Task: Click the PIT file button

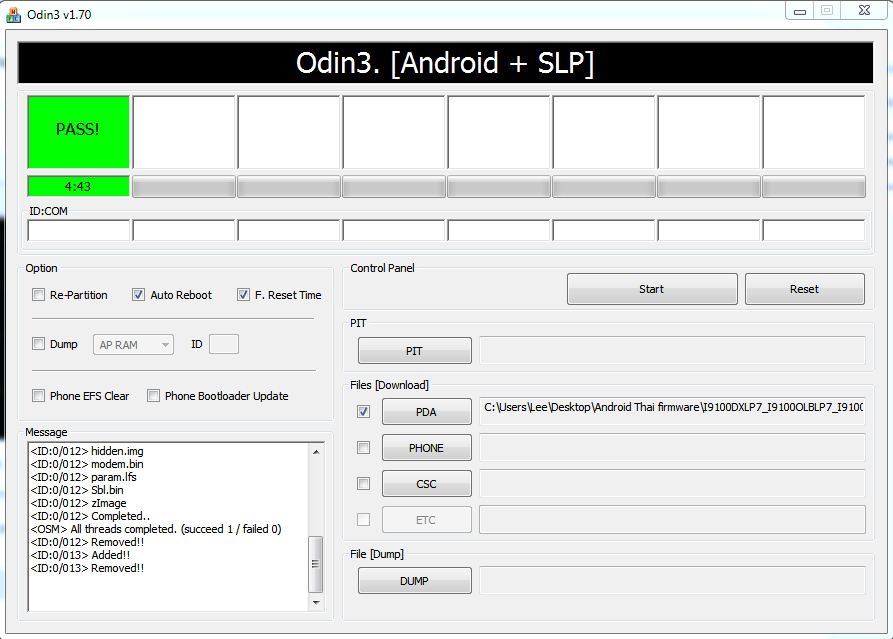Action: click(x=414, y=351)
